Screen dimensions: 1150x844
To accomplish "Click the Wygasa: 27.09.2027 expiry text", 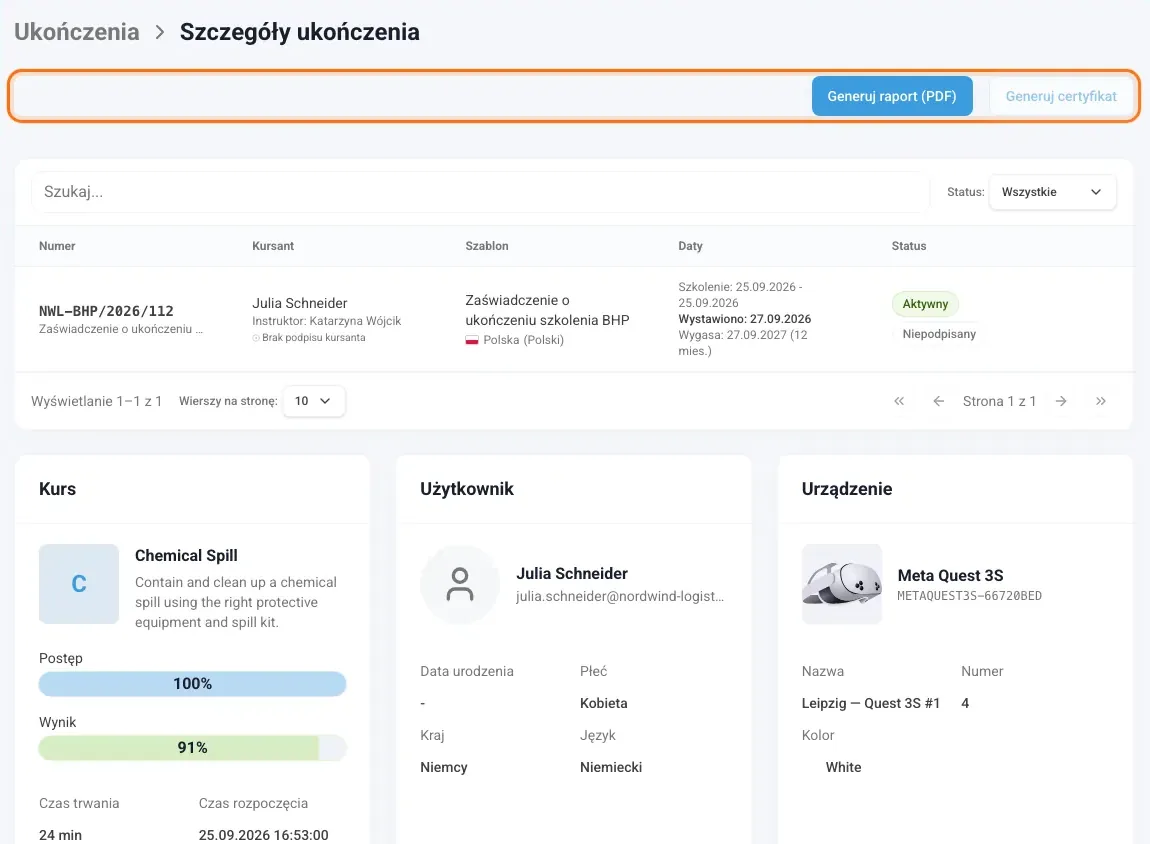I will pyautogui.click(x=743, y=342).
